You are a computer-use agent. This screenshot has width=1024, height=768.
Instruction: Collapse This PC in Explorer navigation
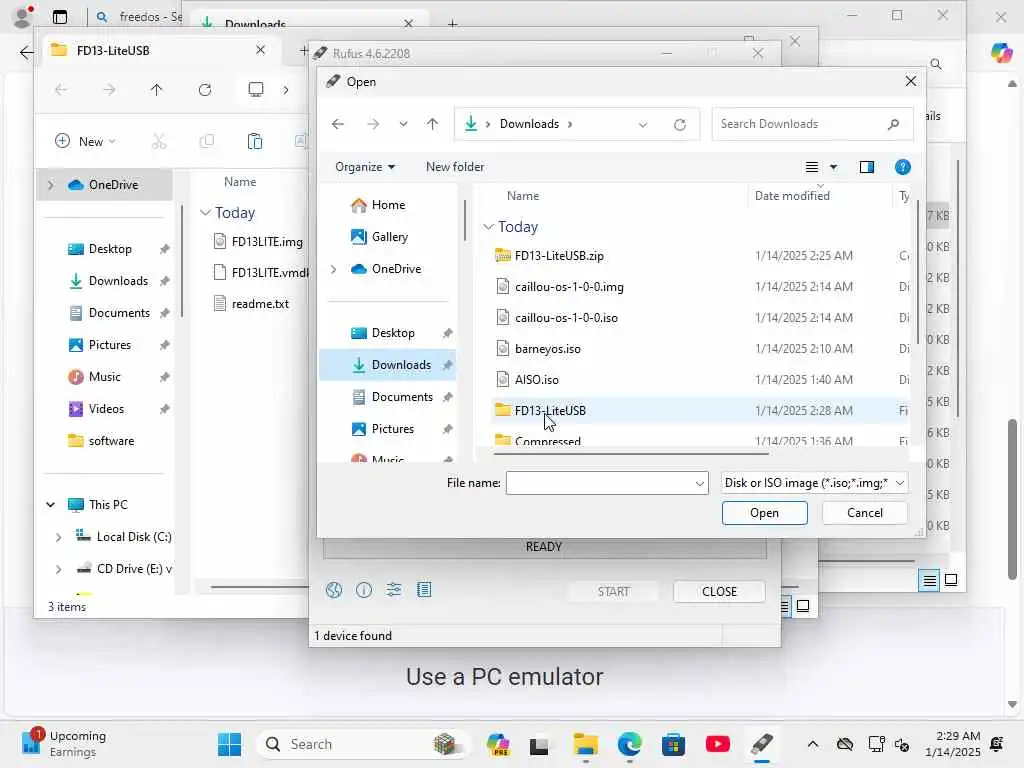[x=50, y=505]
